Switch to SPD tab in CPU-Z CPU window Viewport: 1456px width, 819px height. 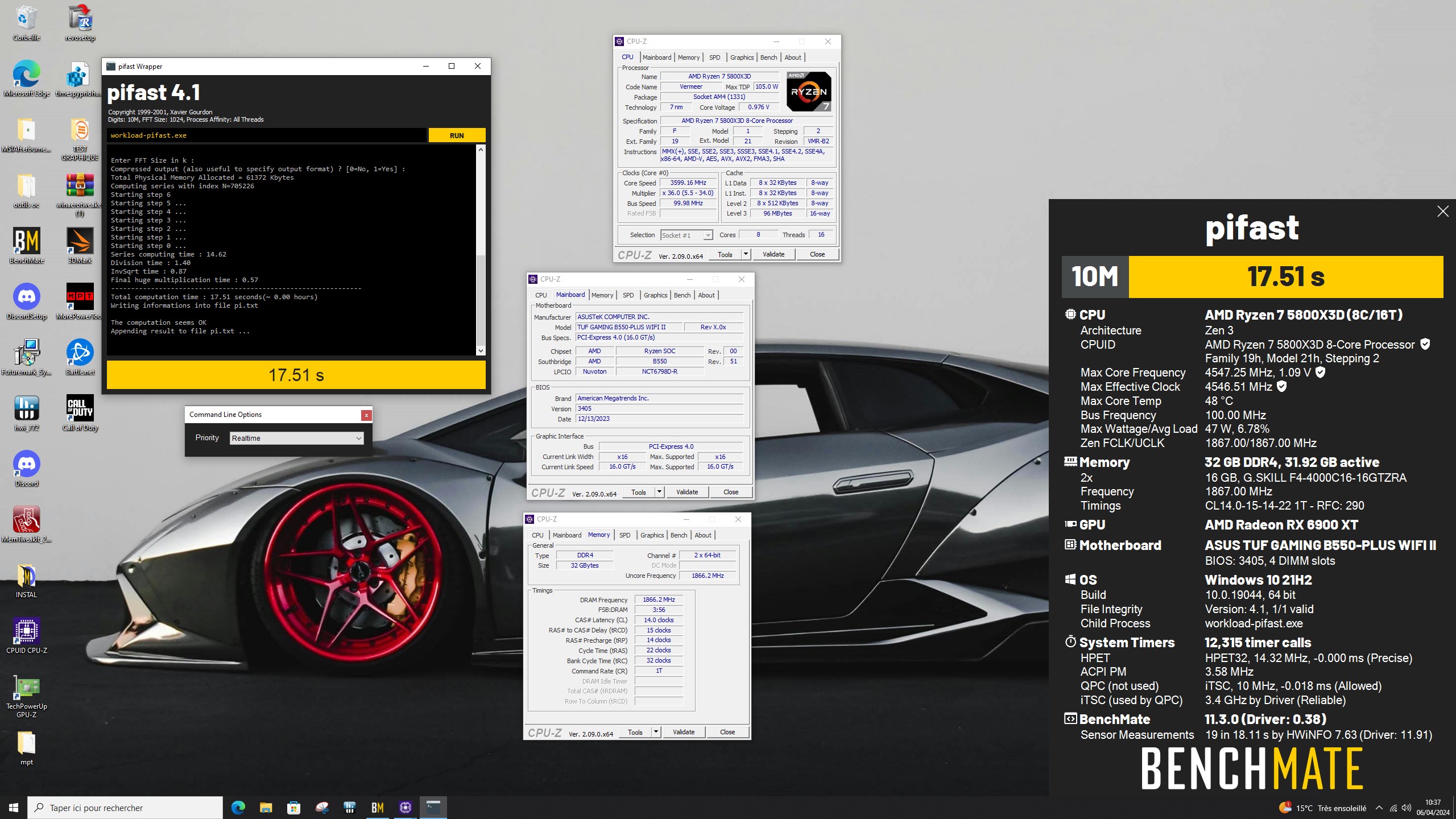(x=714, y=57)
